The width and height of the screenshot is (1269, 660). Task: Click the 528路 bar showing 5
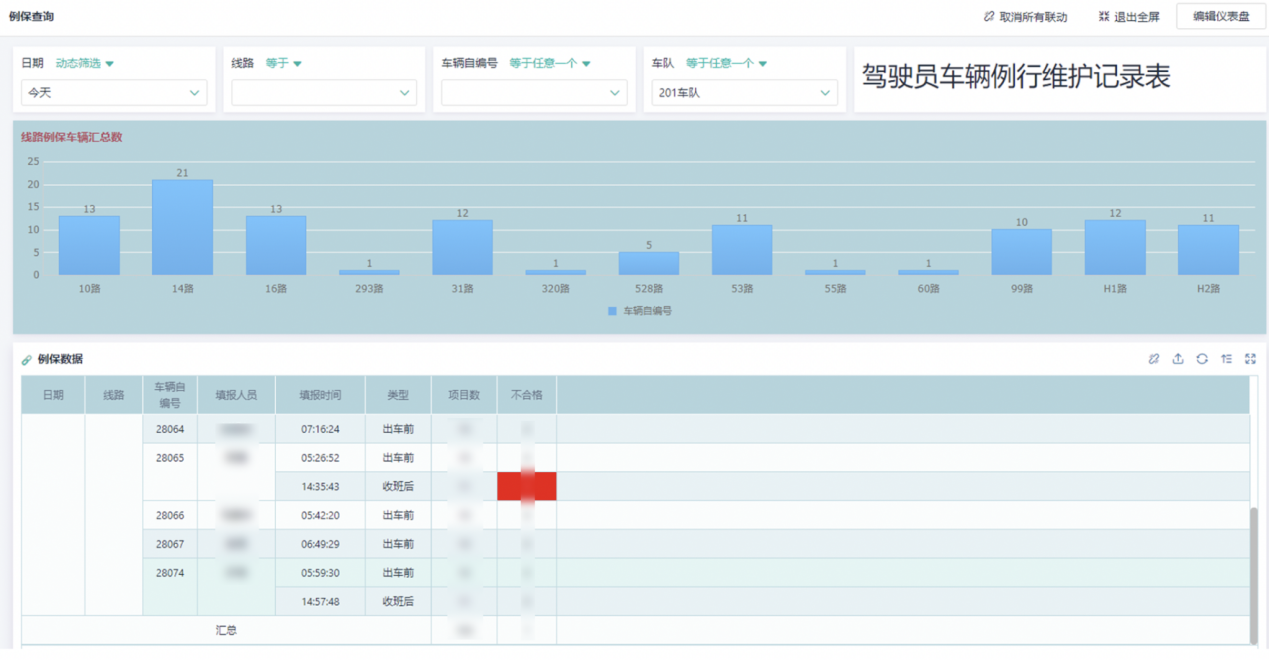[649, 263]
